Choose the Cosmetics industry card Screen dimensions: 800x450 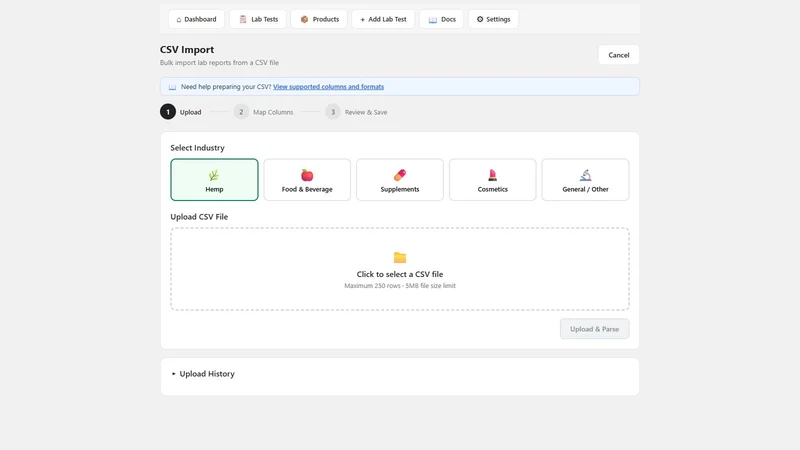point(492,180)
